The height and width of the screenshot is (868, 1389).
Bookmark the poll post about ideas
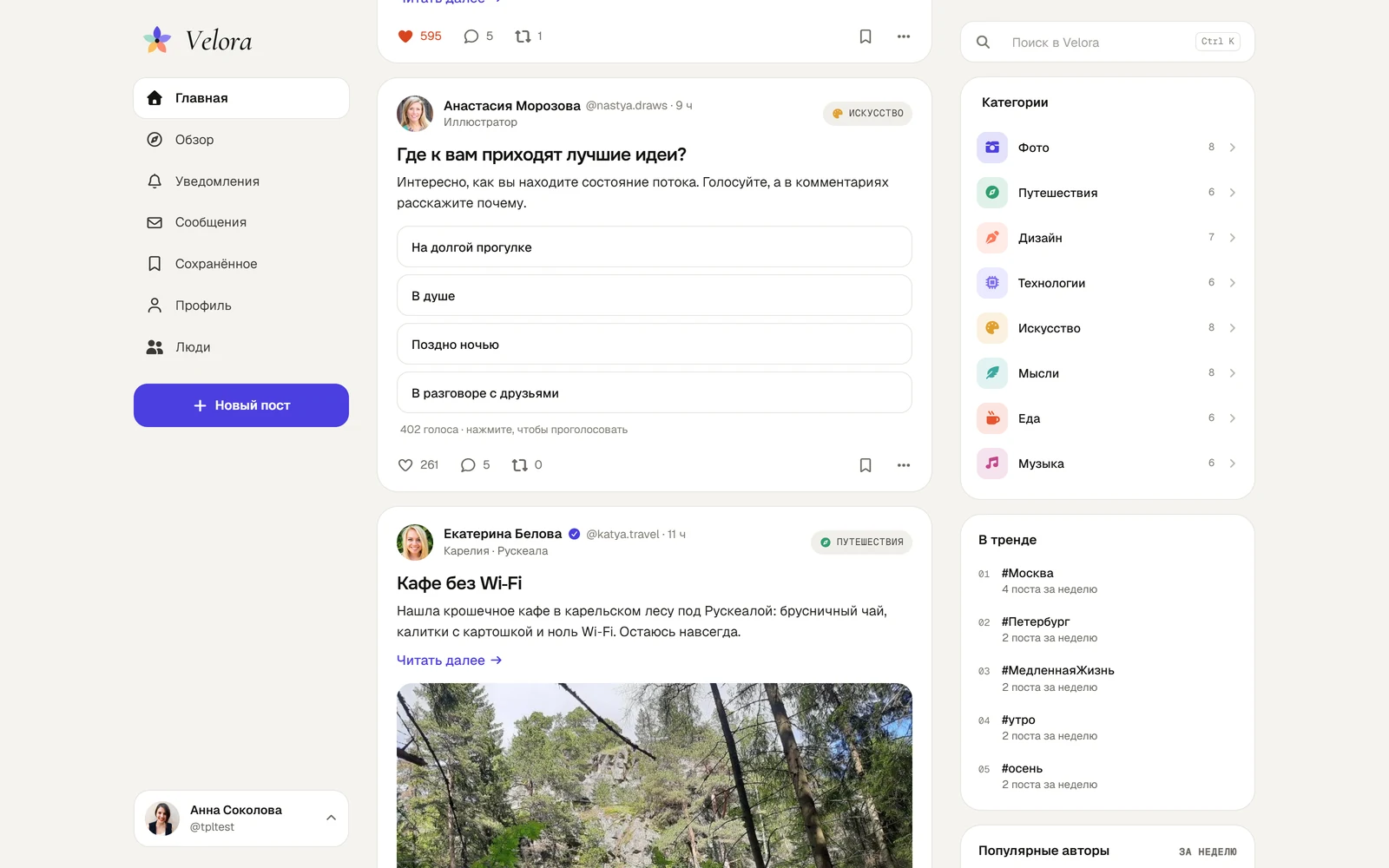click(866, 465)
